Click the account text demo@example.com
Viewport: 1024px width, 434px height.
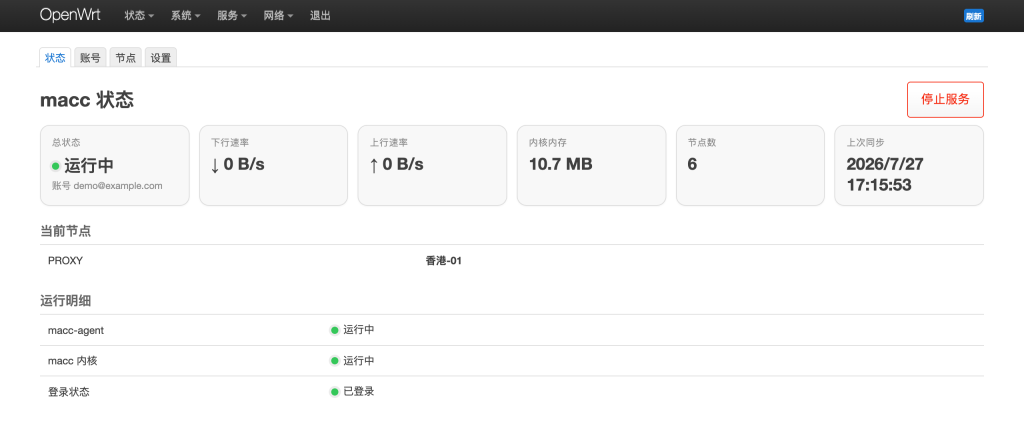(118, 185)
